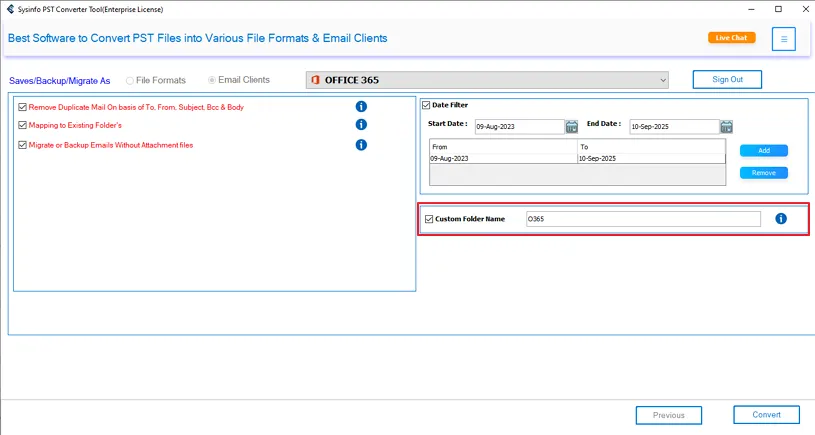Uncheck Mapping to Existing Folder's option

[22, 126]
